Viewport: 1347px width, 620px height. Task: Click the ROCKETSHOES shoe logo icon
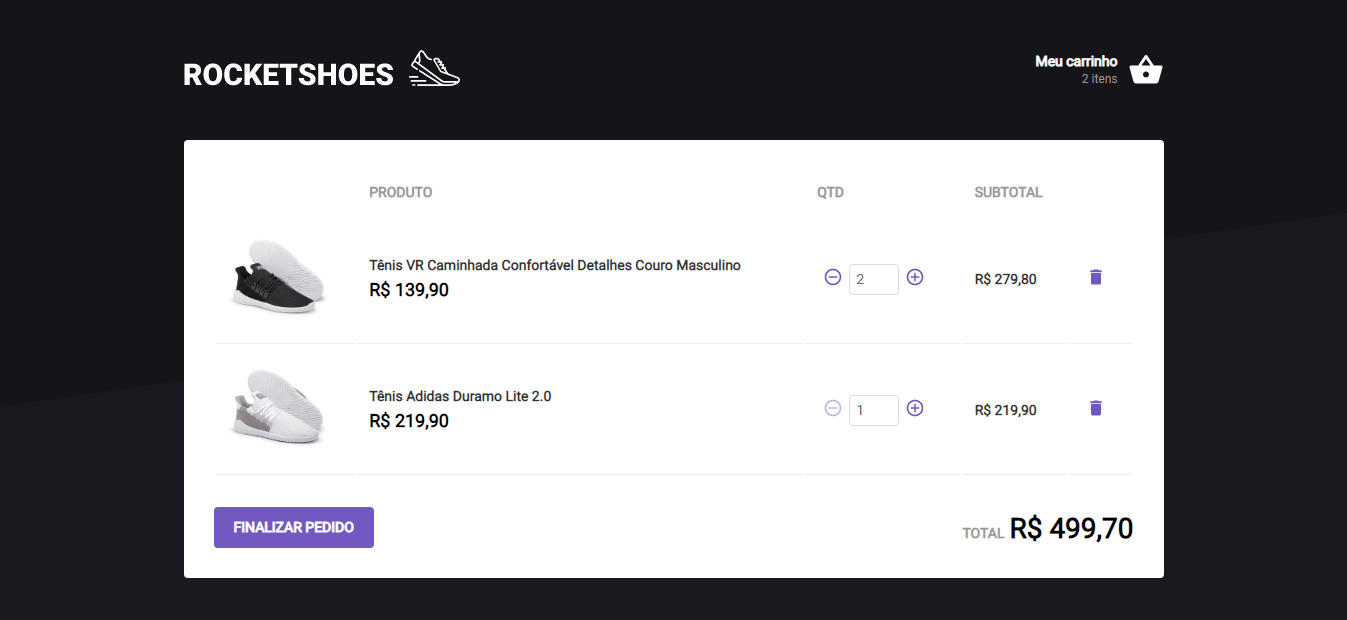pyautogui.click(x=434, y=68)
